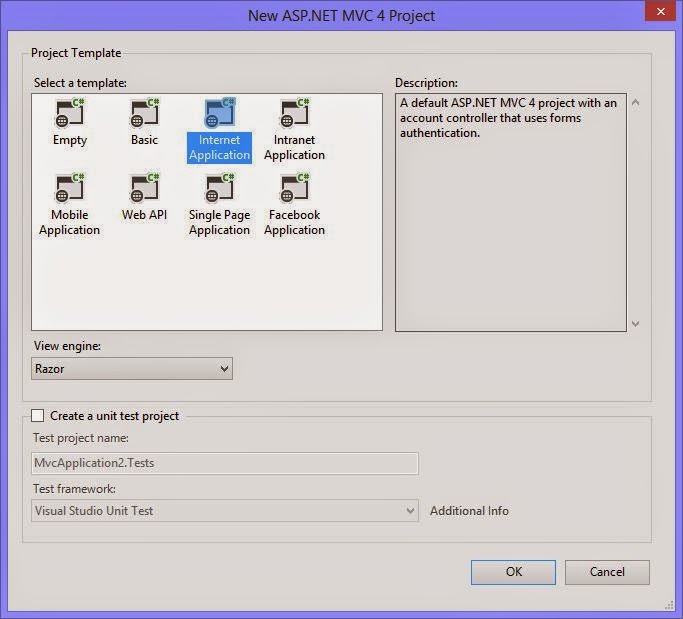
Task: Choose the Basic template icon
Action: click(145, 113)
